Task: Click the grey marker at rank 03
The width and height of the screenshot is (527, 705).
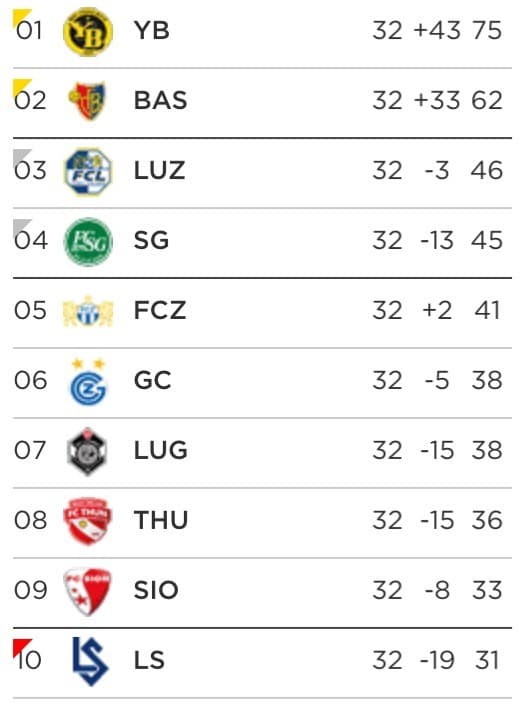Action: pos(20,156)
